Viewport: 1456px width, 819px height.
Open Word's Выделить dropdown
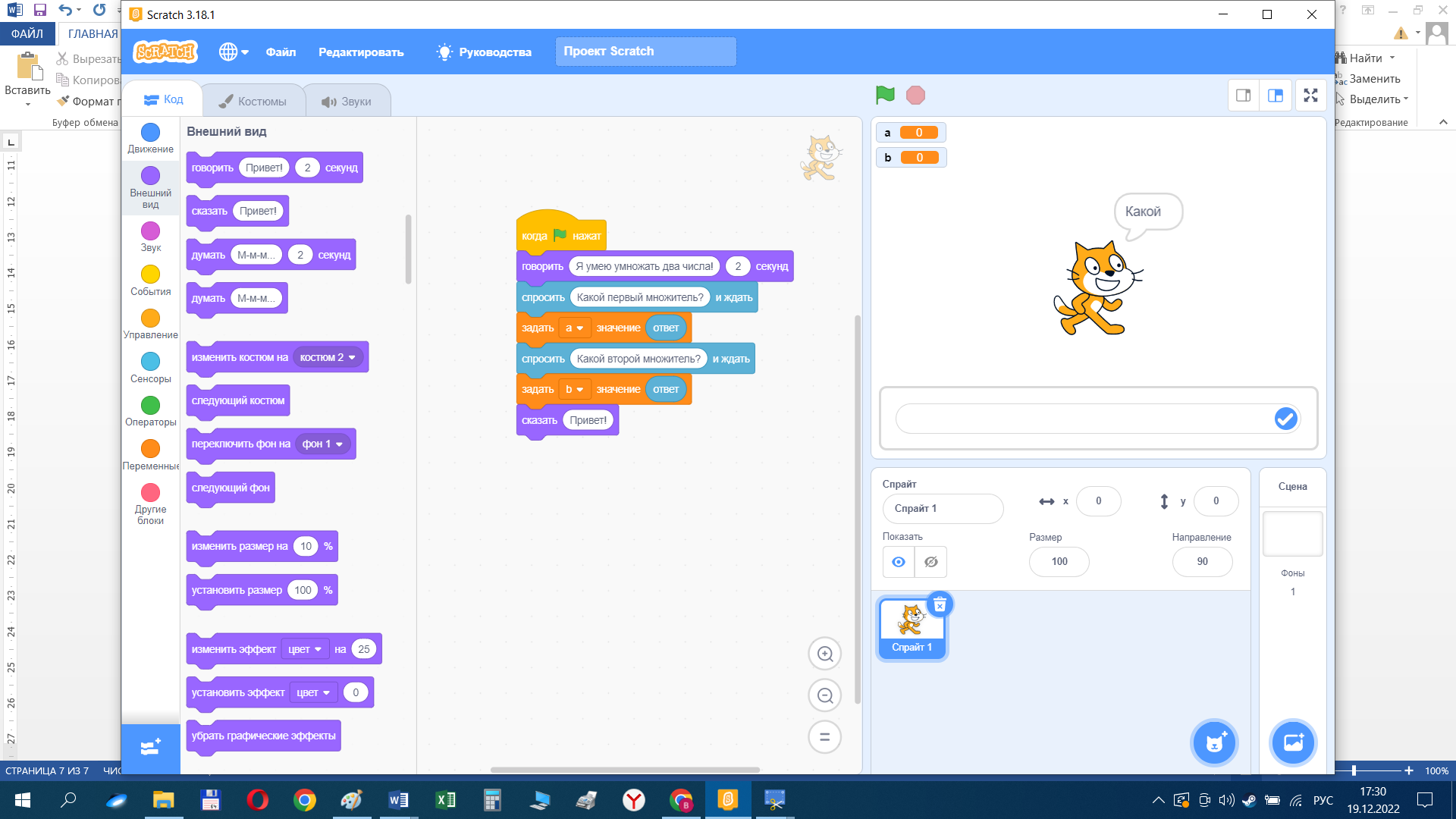pyautogui.click(x=1373, y=99)
